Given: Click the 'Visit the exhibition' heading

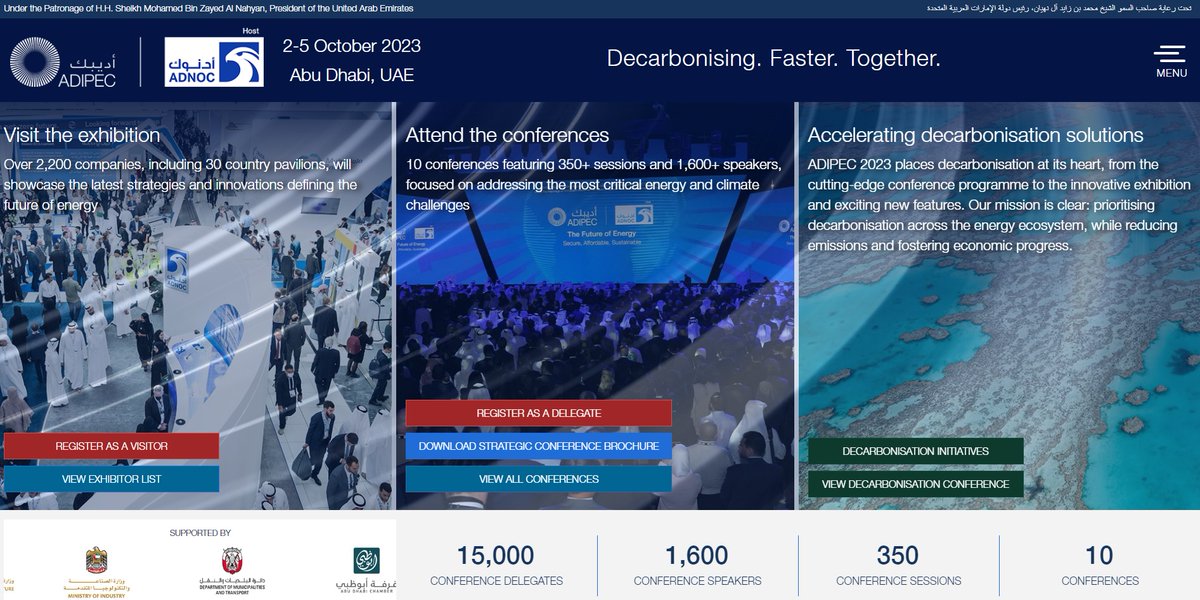Looking at the screenshot, I should tap(82, 135).
